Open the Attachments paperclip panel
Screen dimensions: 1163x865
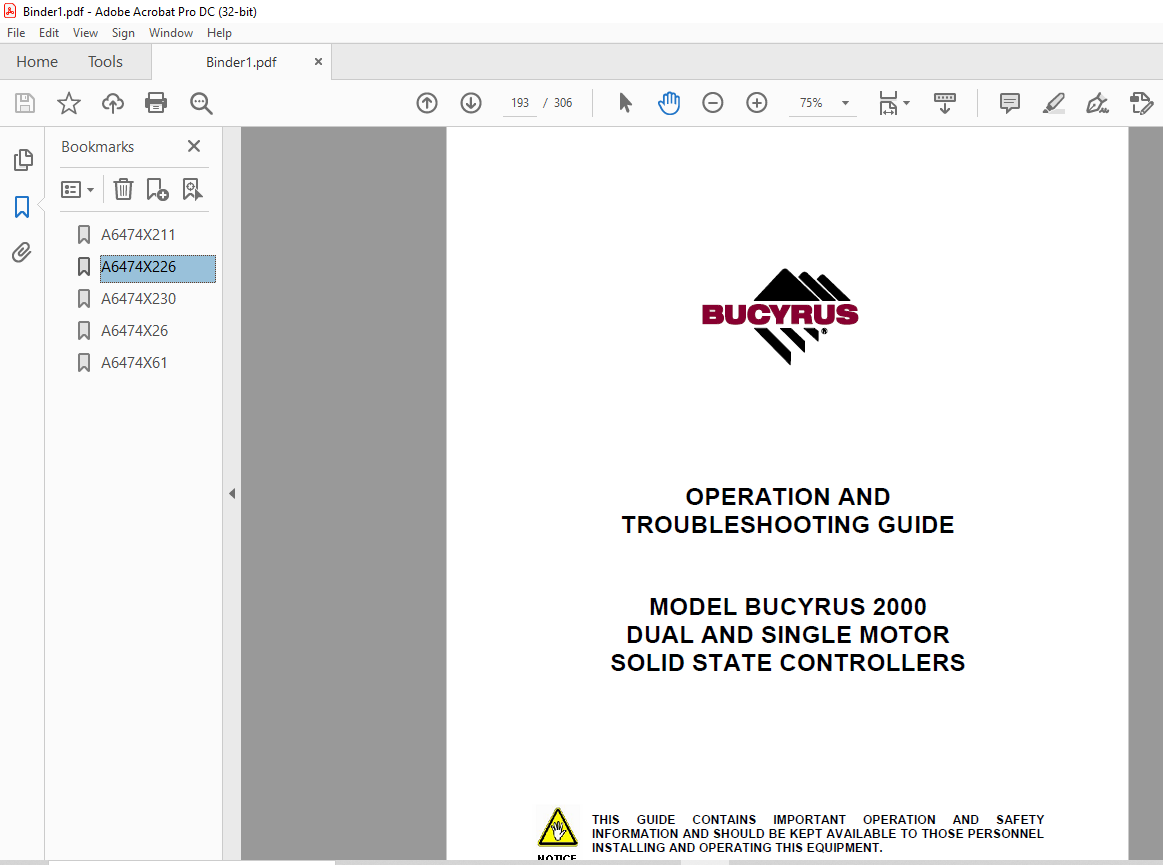22,253
